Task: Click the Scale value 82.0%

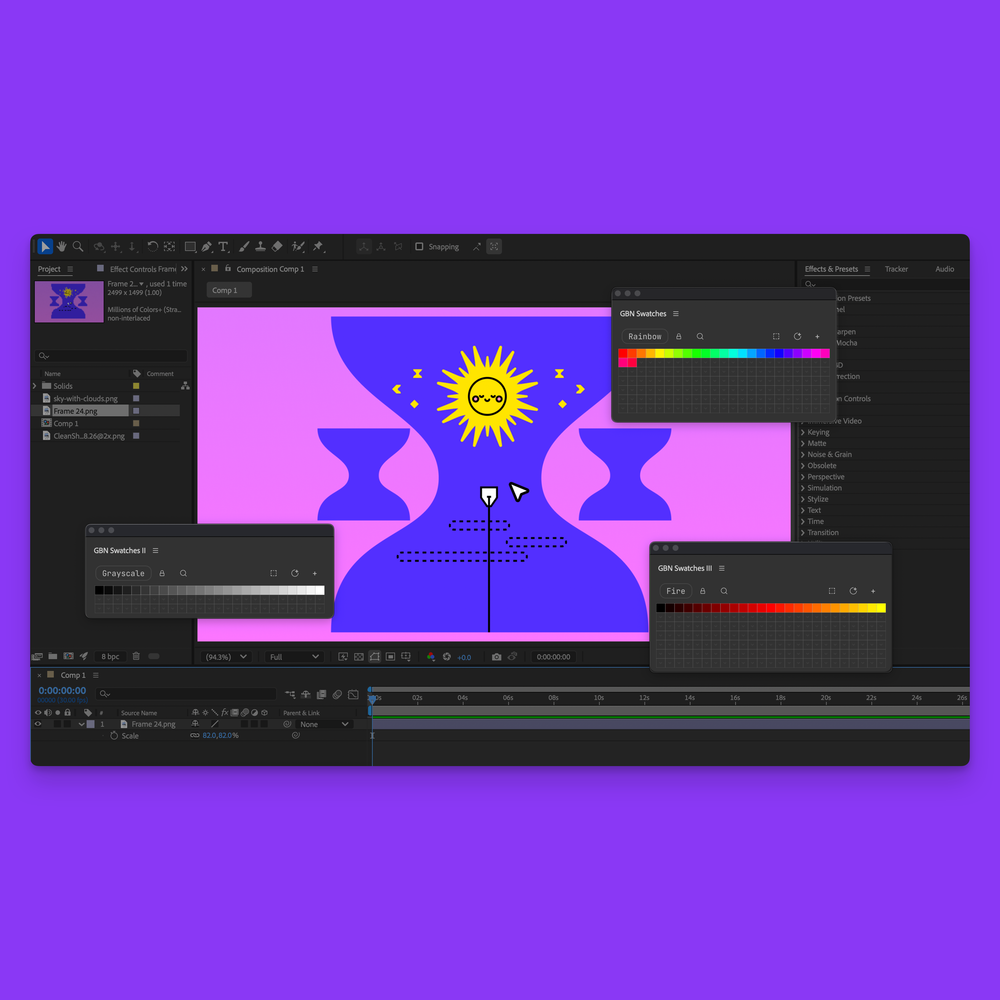Action: point(219,735)
